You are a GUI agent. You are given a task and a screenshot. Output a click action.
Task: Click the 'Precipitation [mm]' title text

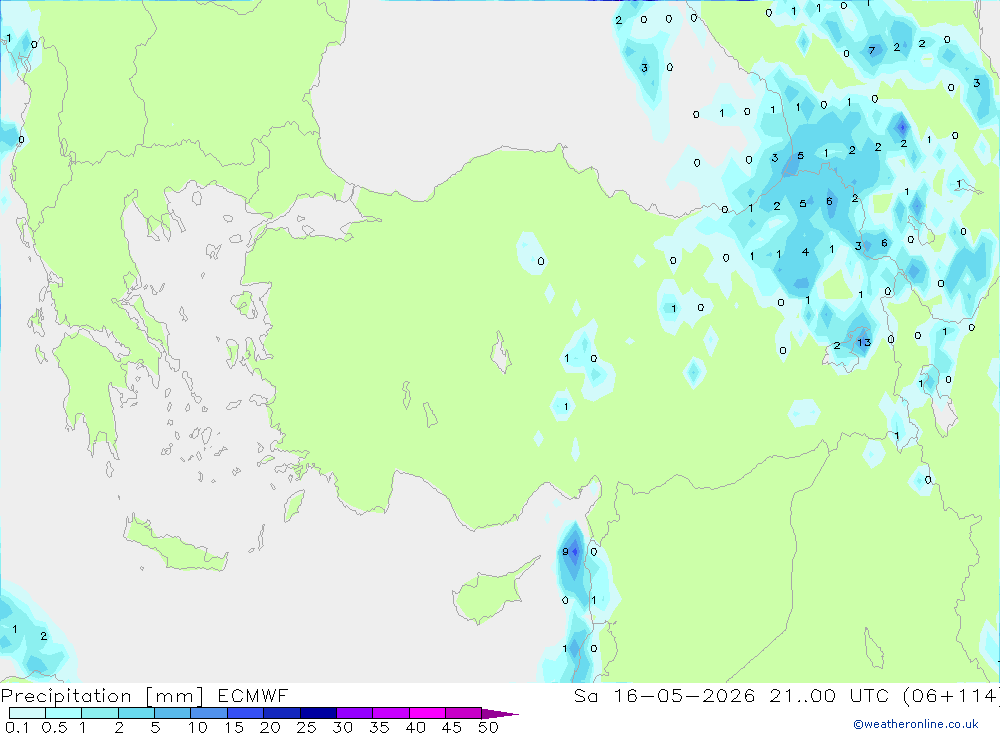(102, 695)
